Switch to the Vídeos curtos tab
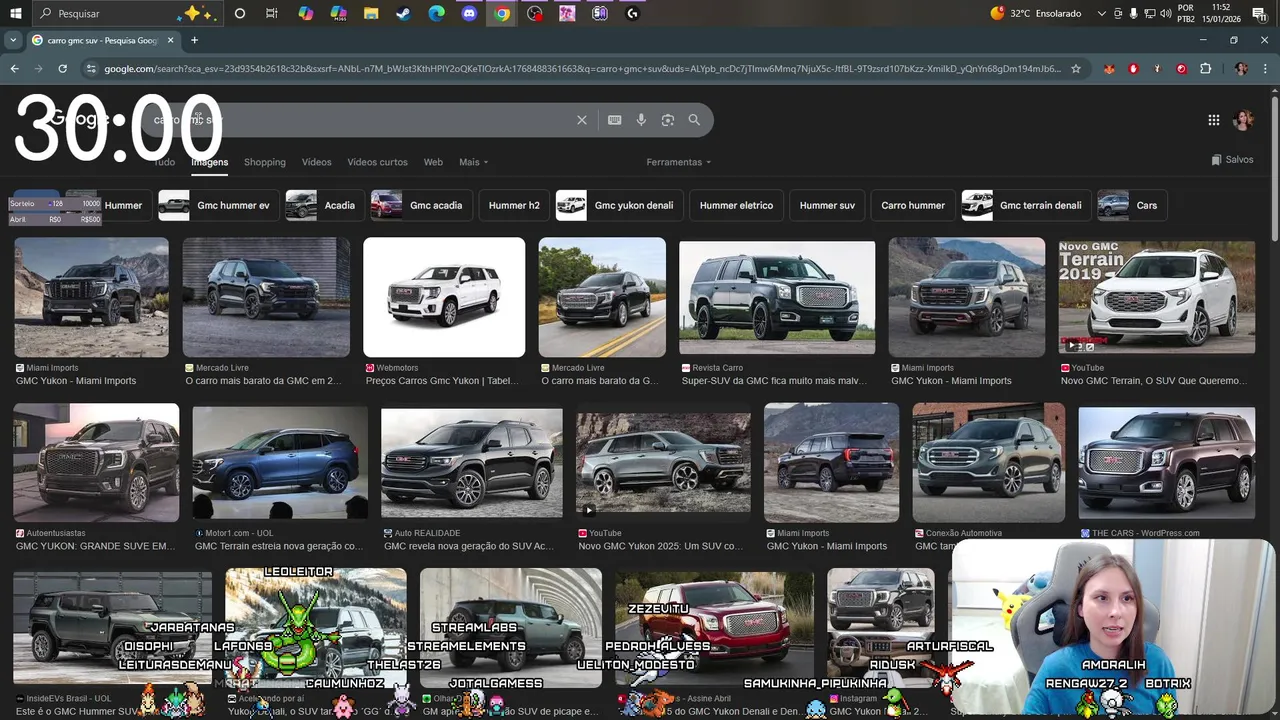This screenshot has height=720, width=1280. point(377,162)
